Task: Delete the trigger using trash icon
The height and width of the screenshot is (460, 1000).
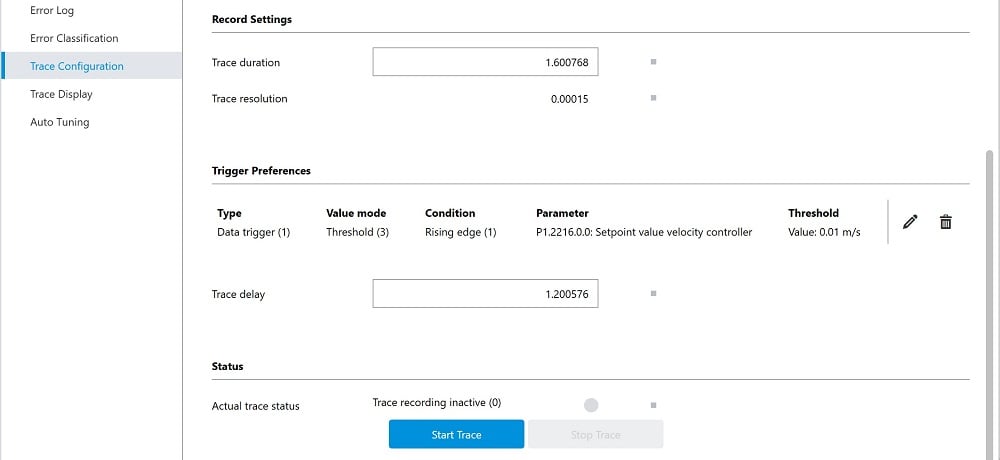Action: pos(946,222)
